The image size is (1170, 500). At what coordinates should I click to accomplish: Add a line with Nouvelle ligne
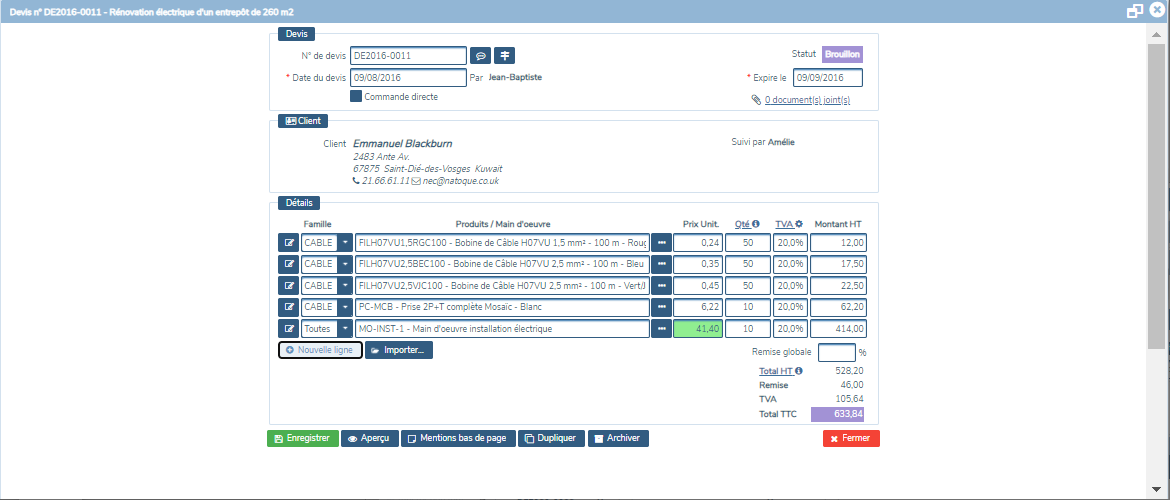click(x=320, y=350)
